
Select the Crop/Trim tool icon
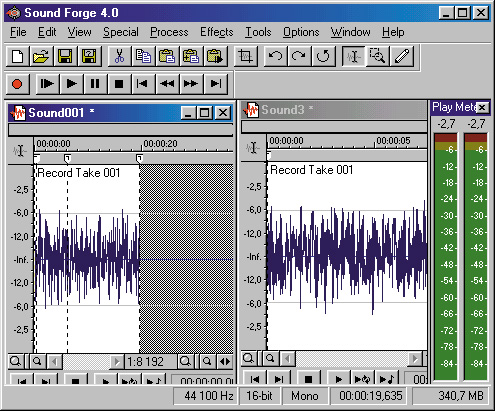[246, 56]
